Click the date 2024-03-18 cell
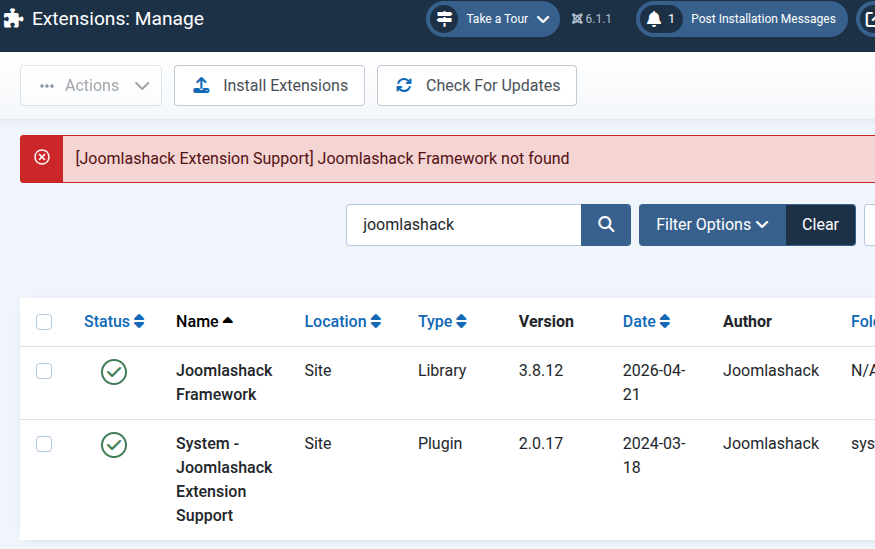The image size is (875, 549). click(654, 455)
